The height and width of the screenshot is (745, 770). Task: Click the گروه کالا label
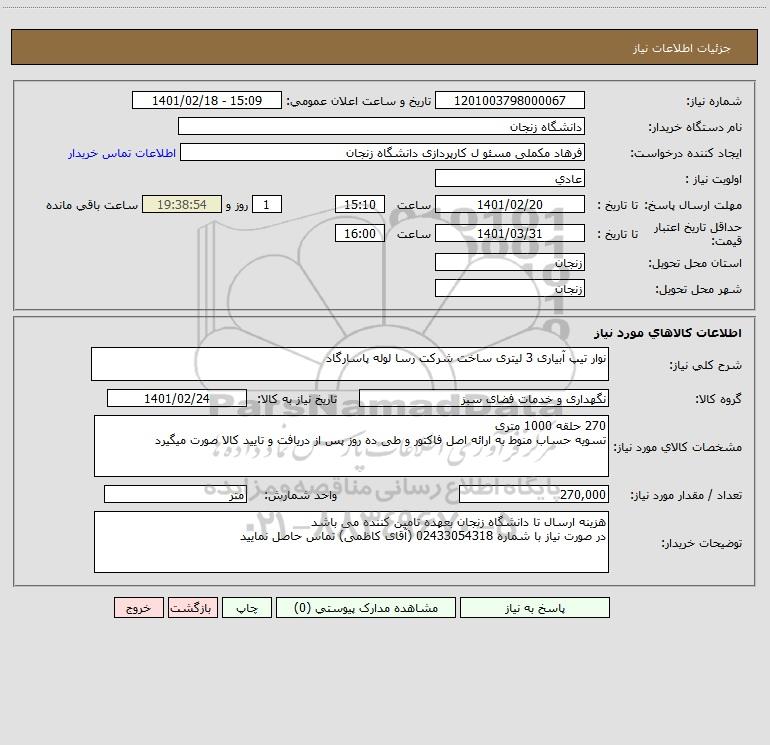pos(718,399)
